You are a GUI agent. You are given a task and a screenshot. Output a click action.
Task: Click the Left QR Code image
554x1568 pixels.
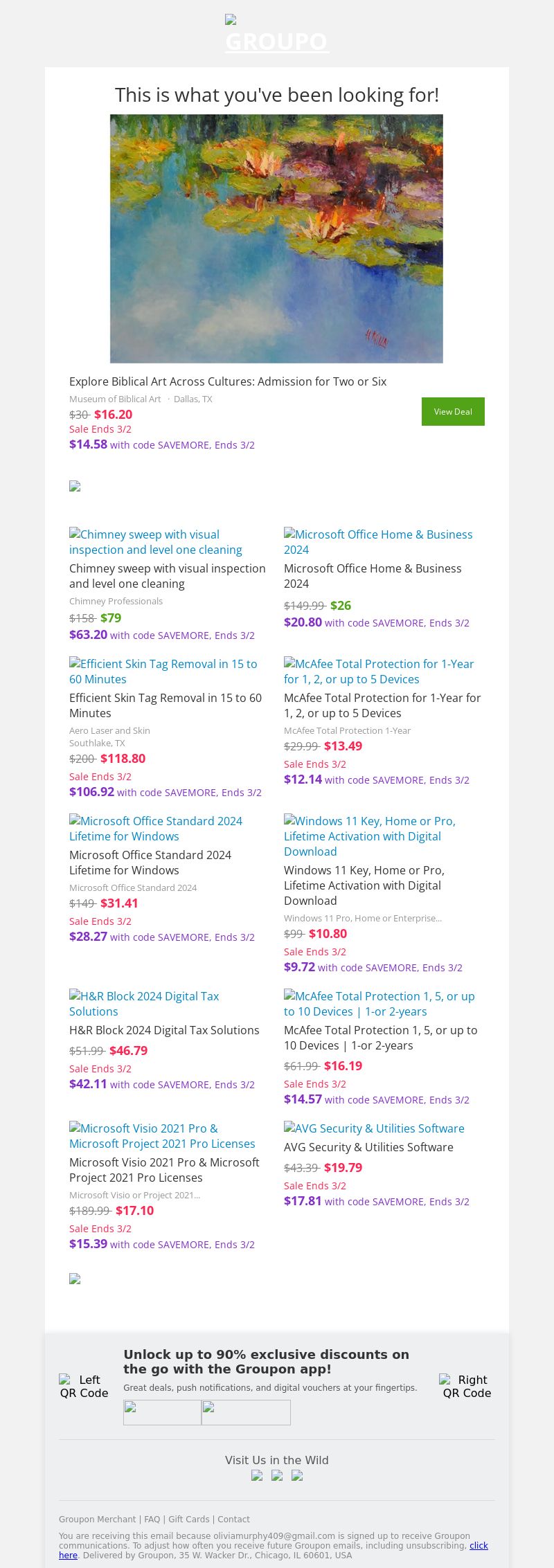coord(84,1386)
